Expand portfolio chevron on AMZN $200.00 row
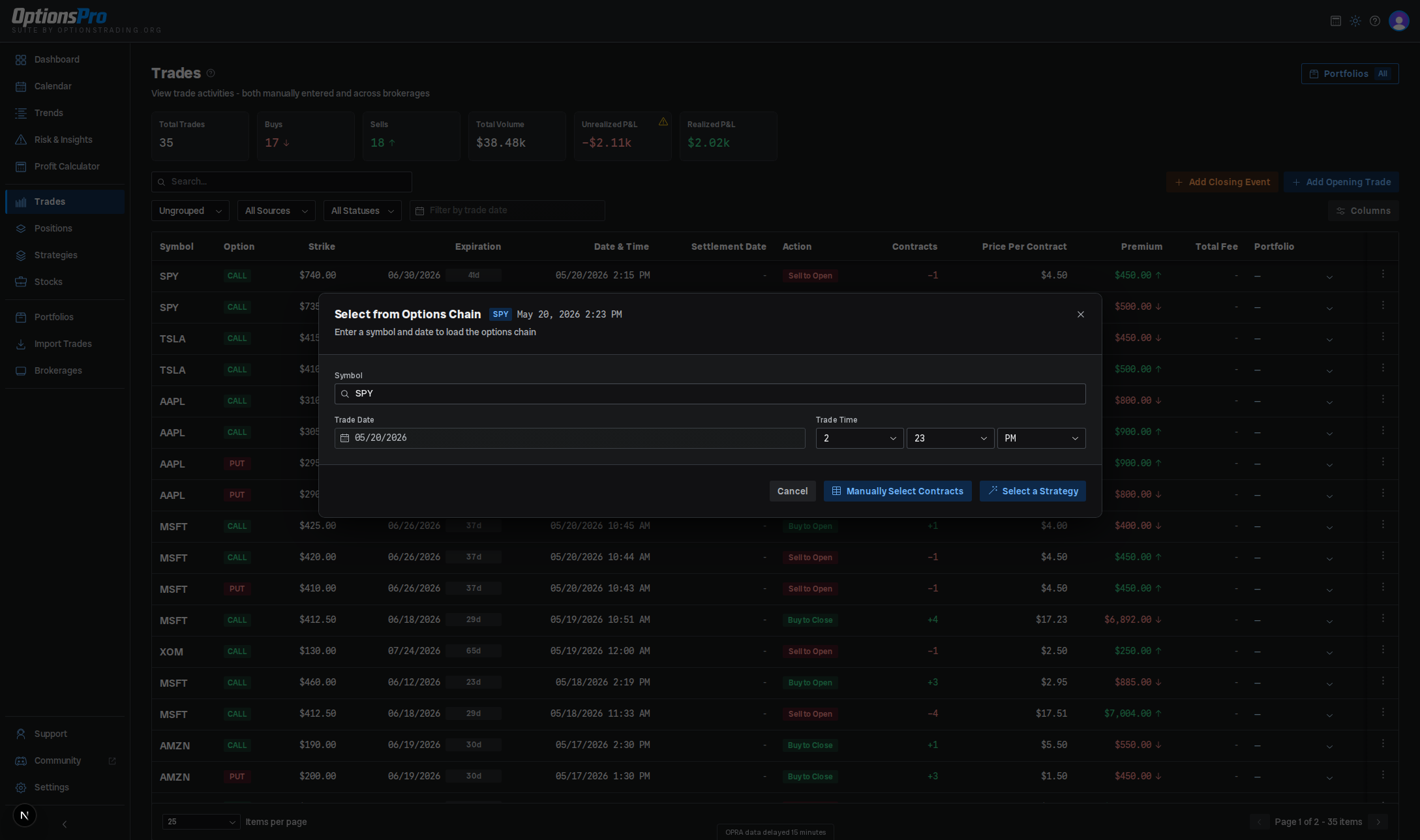Viewport: 1420px width, 840px height. 1329,778
